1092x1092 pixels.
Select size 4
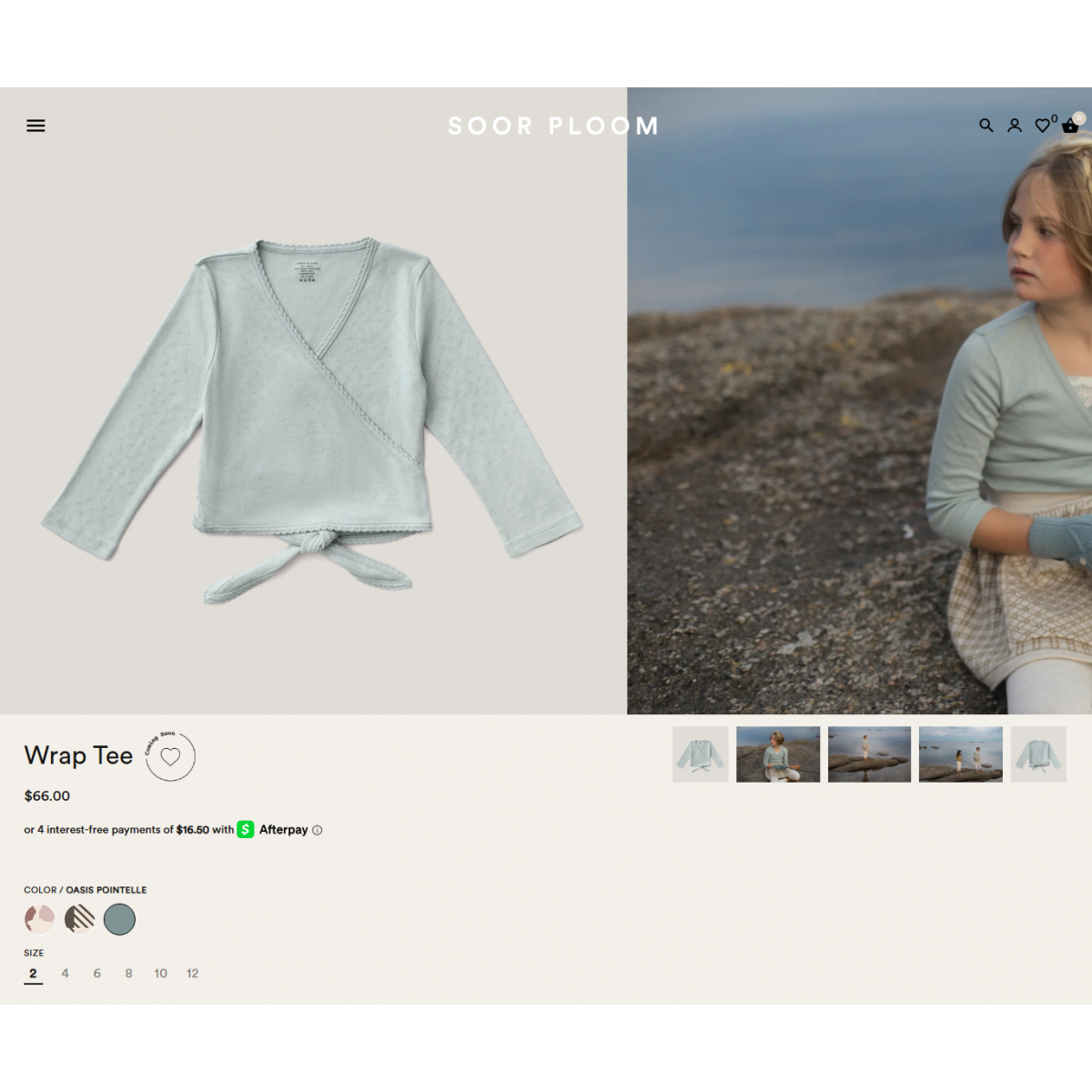pyautogui.click(x=65, y=973)
